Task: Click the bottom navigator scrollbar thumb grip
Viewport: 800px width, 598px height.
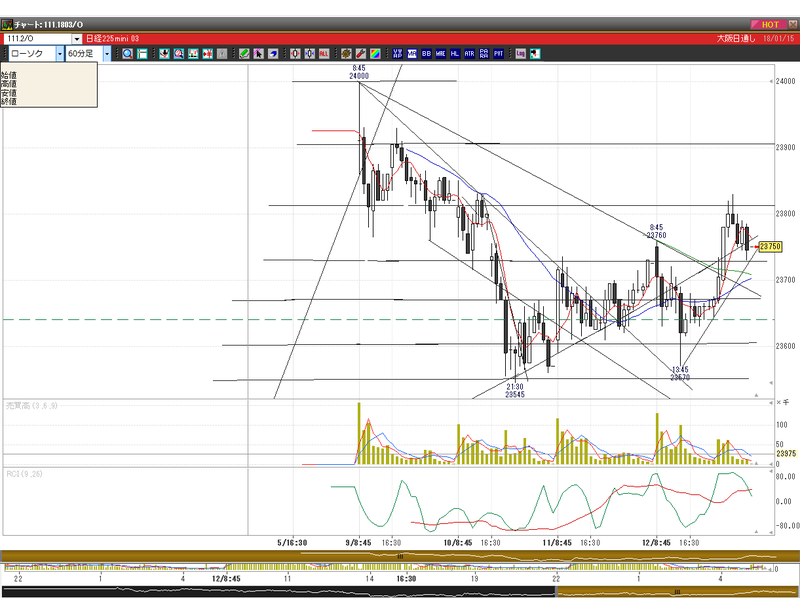Action: pos(677,592)
